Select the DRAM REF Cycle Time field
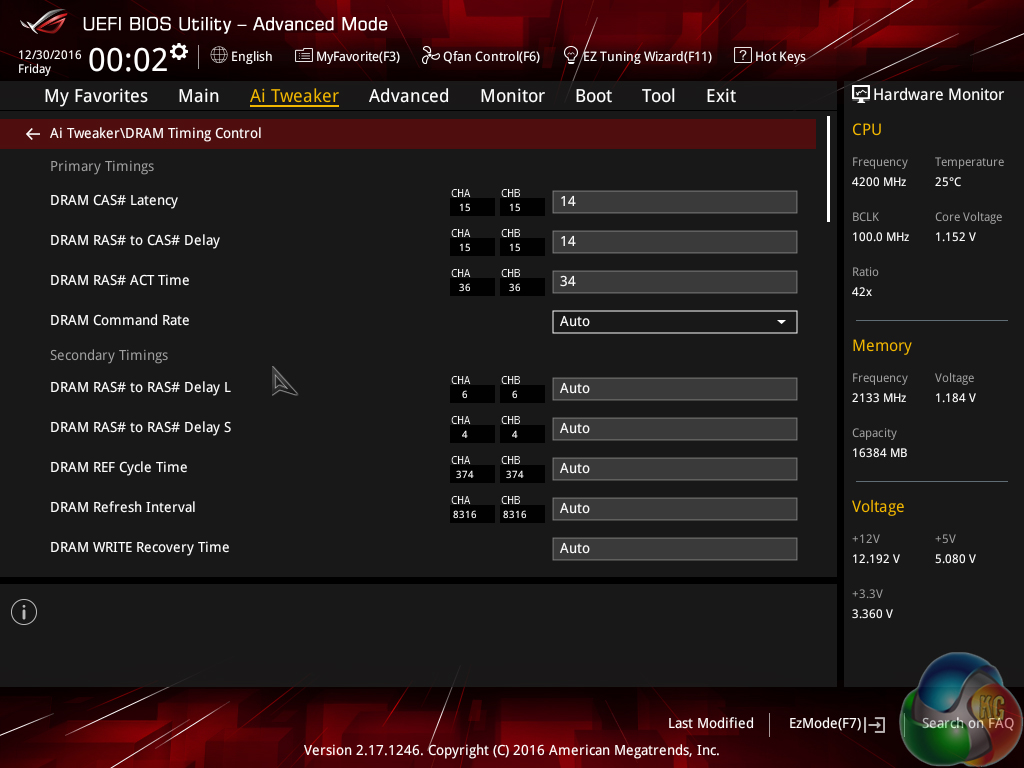This screenshot has width=1024, height=768. point(674,468)
